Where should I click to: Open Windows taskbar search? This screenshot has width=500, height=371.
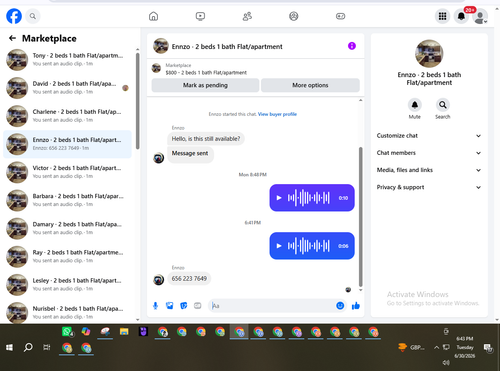tap(28, 348)
